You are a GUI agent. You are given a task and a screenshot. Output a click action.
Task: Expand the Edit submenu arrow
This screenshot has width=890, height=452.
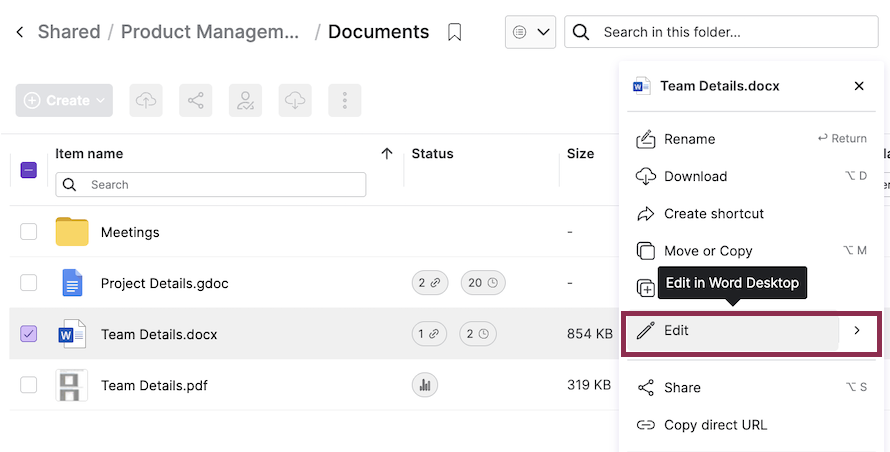(857, 331)
